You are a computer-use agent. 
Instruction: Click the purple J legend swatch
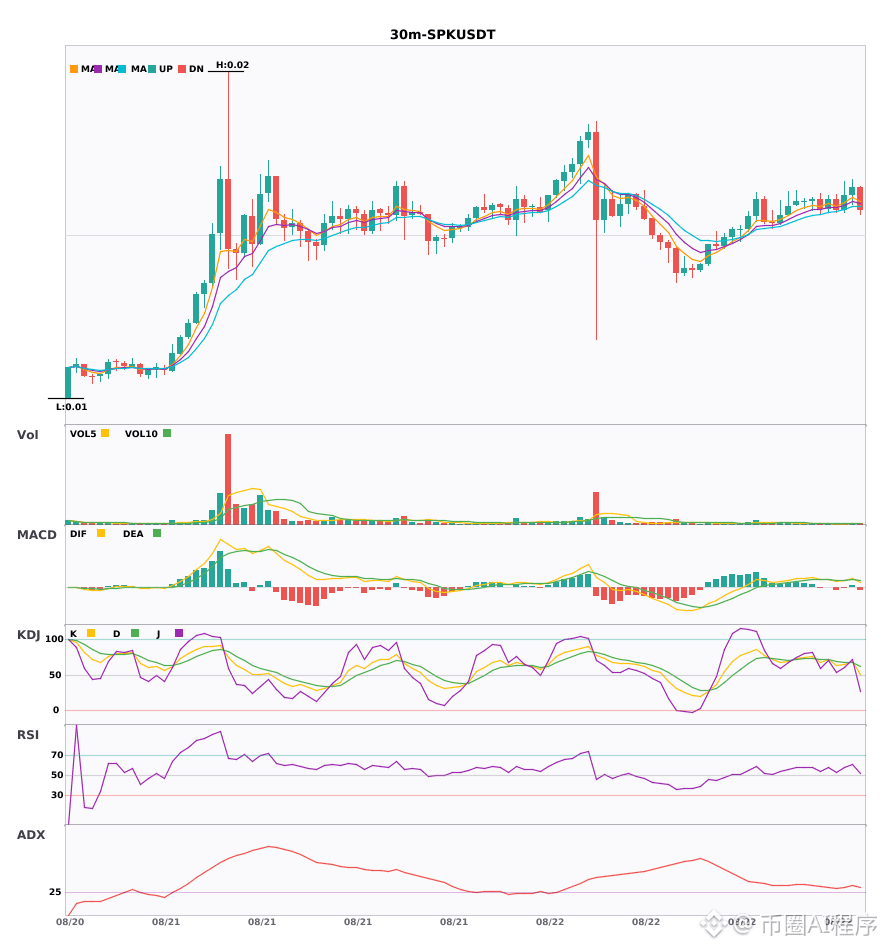click(179, 633)
